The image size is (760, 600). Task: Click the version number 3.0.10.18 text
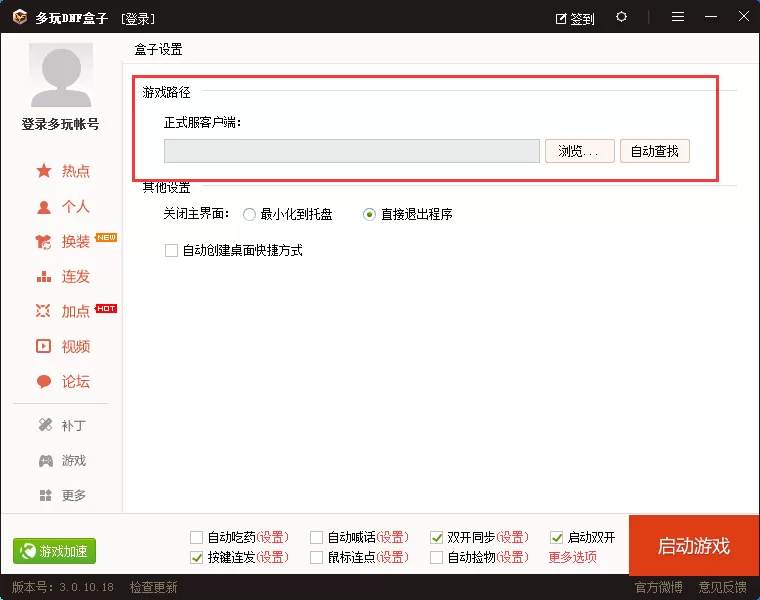pos(86,587)
